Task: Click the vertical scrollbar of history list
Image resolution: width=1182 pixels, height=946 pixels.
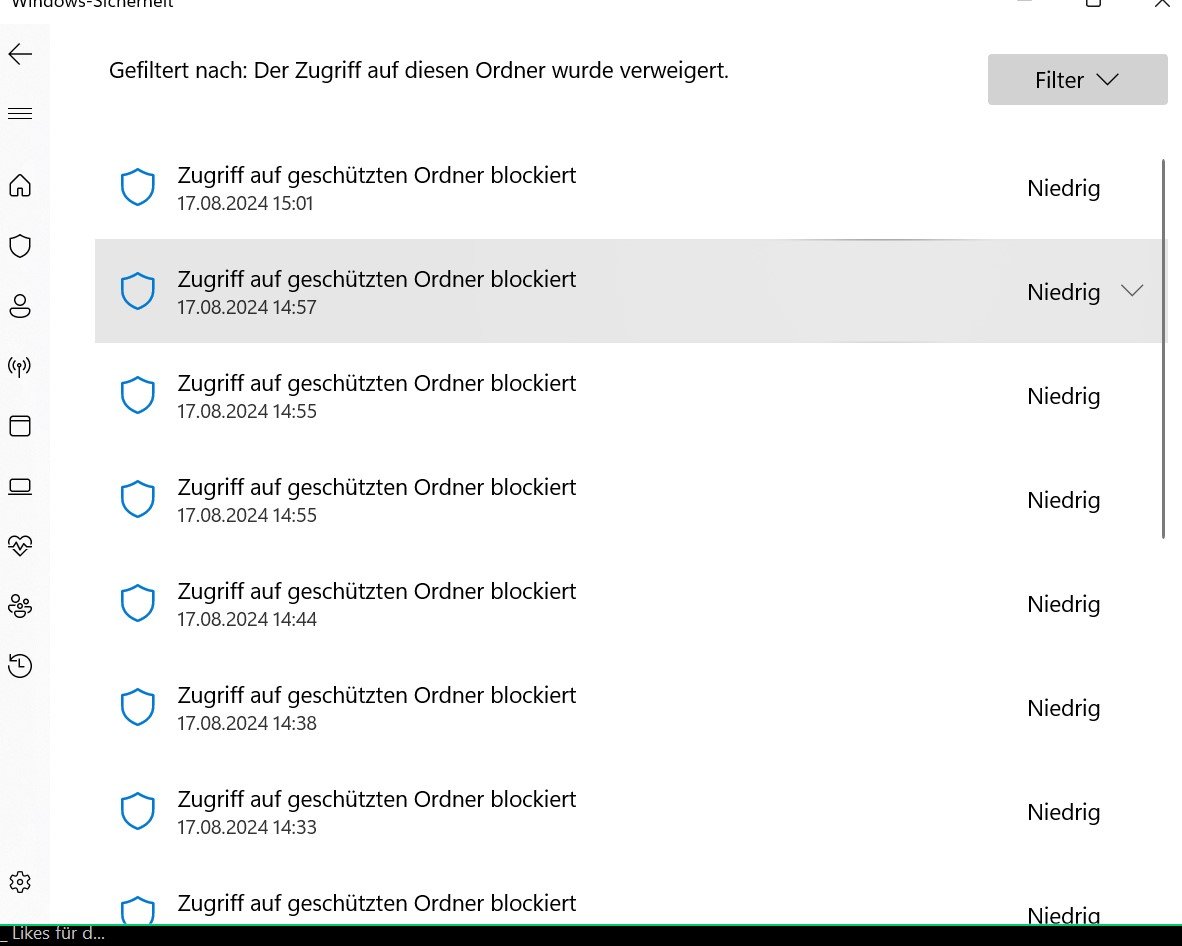Action: click(x=1163, y=348)
